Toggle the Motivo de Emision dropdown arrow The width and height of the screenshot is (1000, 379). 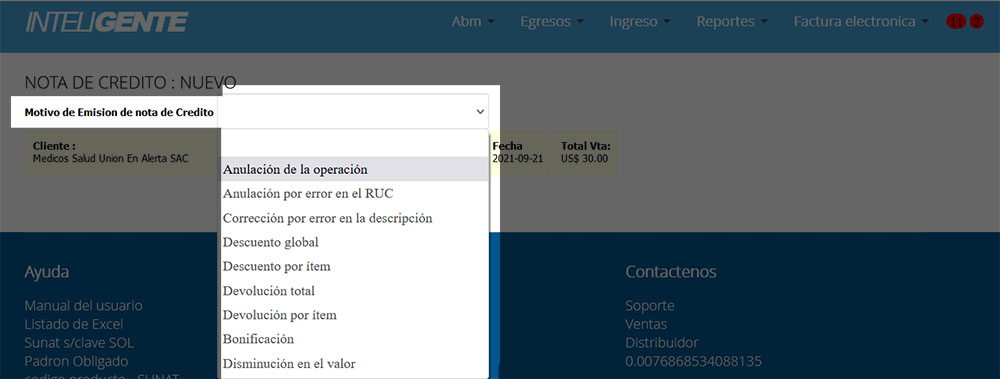pos(480,112)
